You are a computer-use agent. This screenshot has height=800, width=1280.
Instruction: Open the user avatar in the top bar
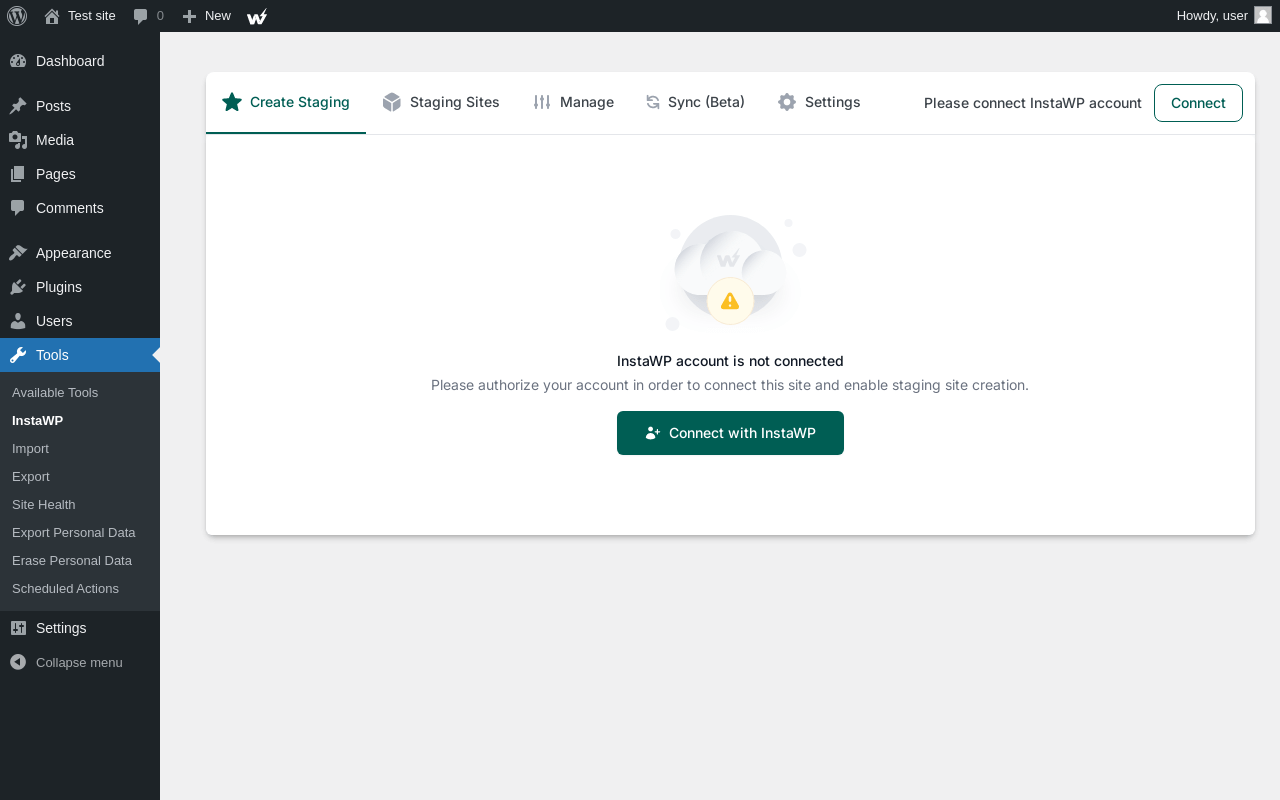click(1263, 15)
